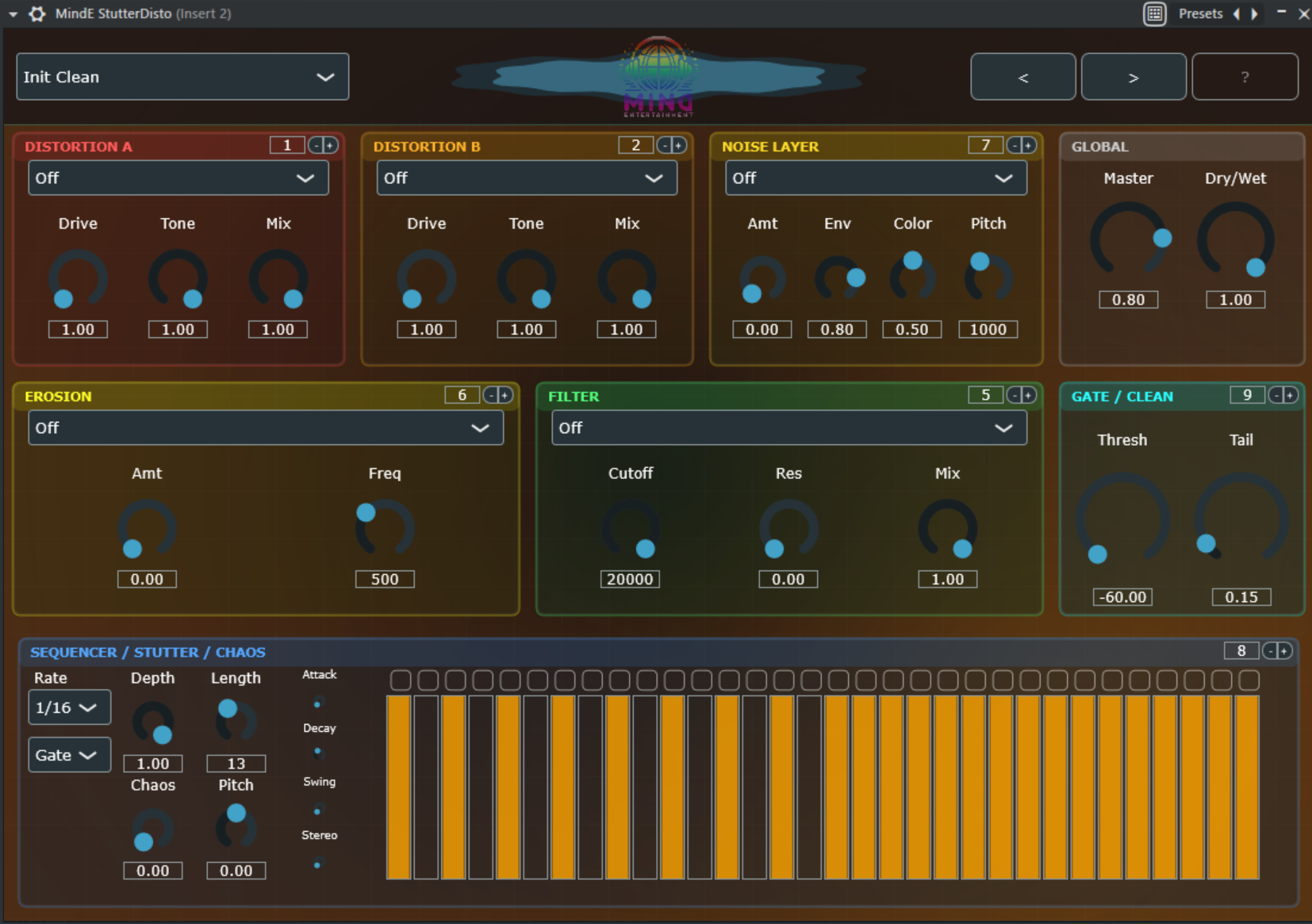Toggle the second sequencer step bar
Image resolution: width=1312 pixels, height=924 pixels.
(x=426, y=787)
